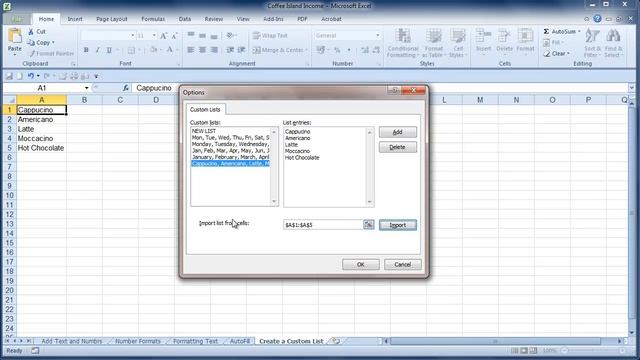
Task: Expand the Copy dropdown arrow
Action: coord(53,42)
